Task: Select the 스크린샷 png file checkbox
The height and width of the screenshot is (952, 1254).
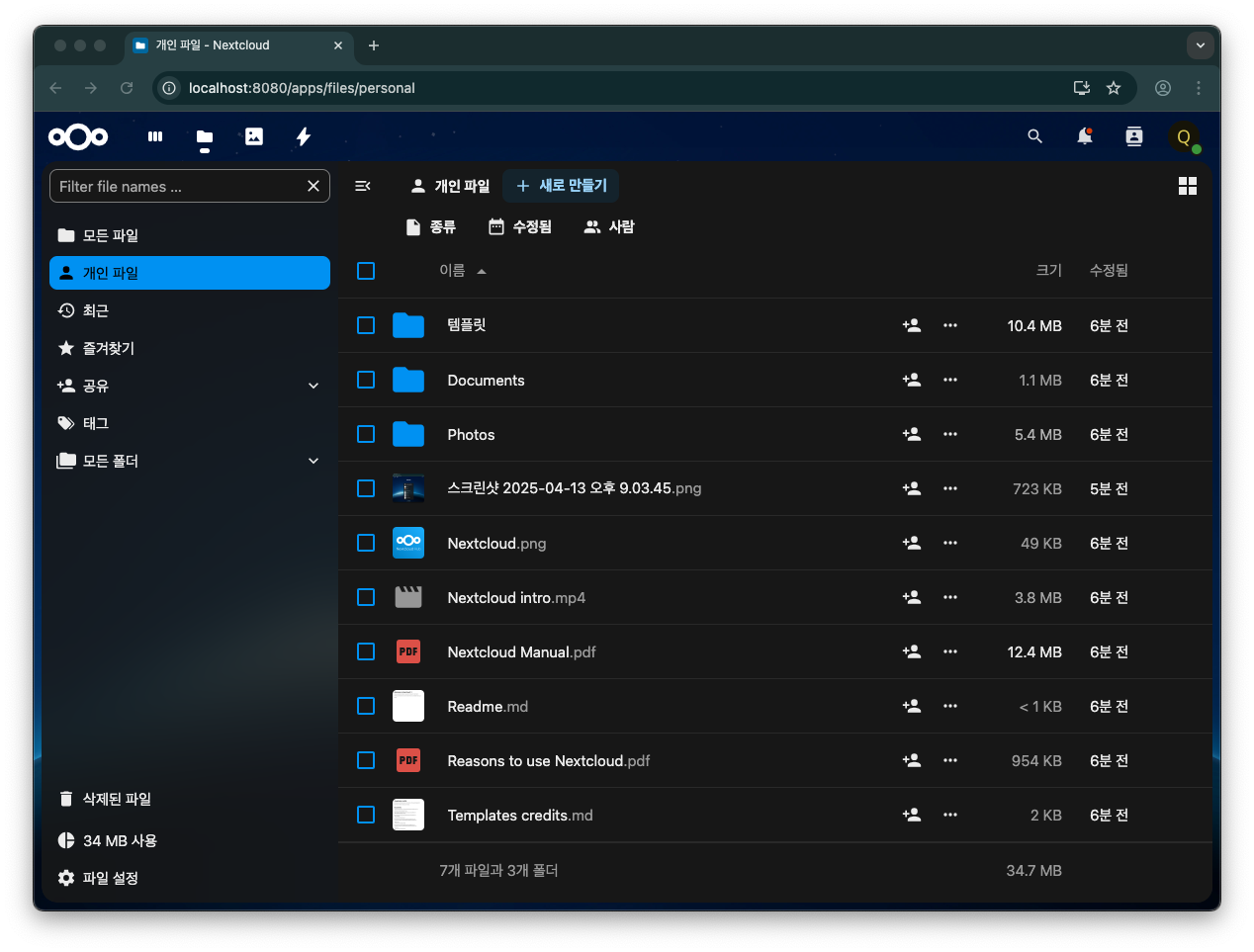Action: [x=366, y=488]
